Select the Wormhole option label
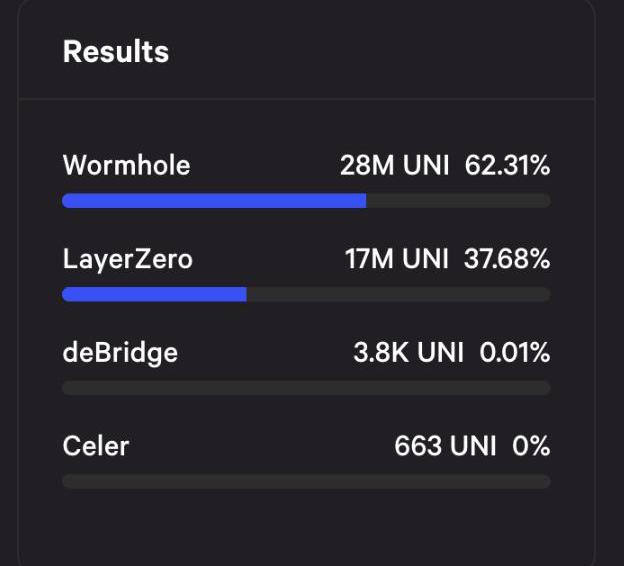Screen dimensions: 624x566 (126, 165)
